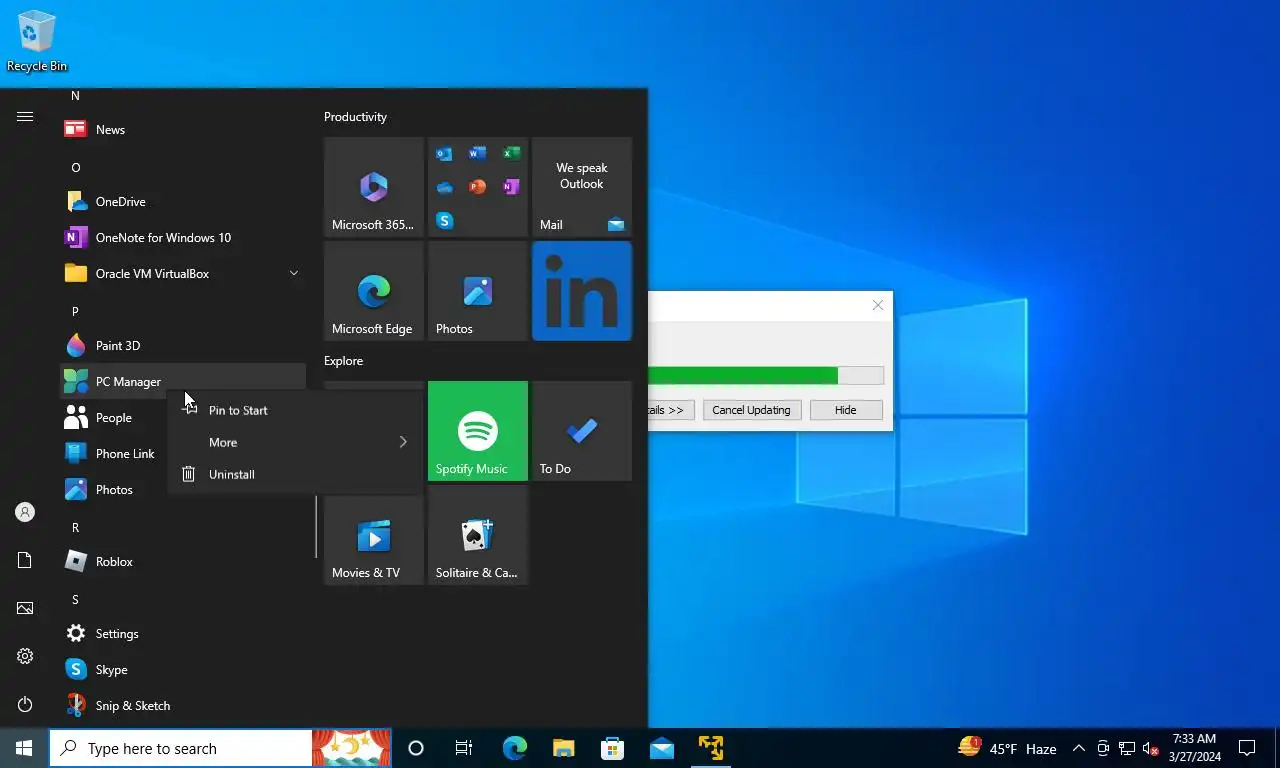Click the Explore group heading
The width and height of the screenshot is (1280, 768).
tap(343, 360)
